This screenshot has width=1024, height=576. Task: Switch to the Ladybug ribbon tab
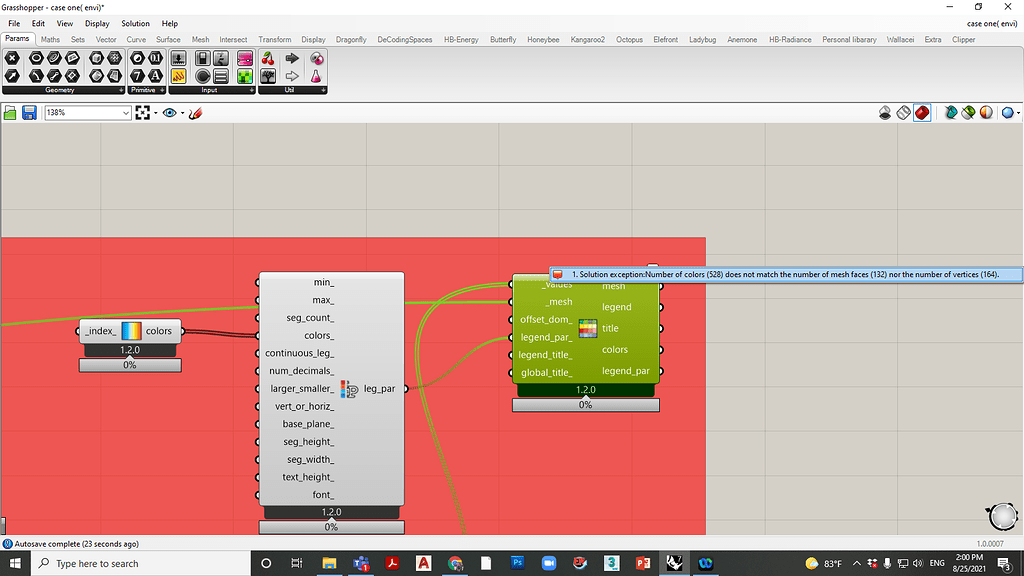(703, 40)
